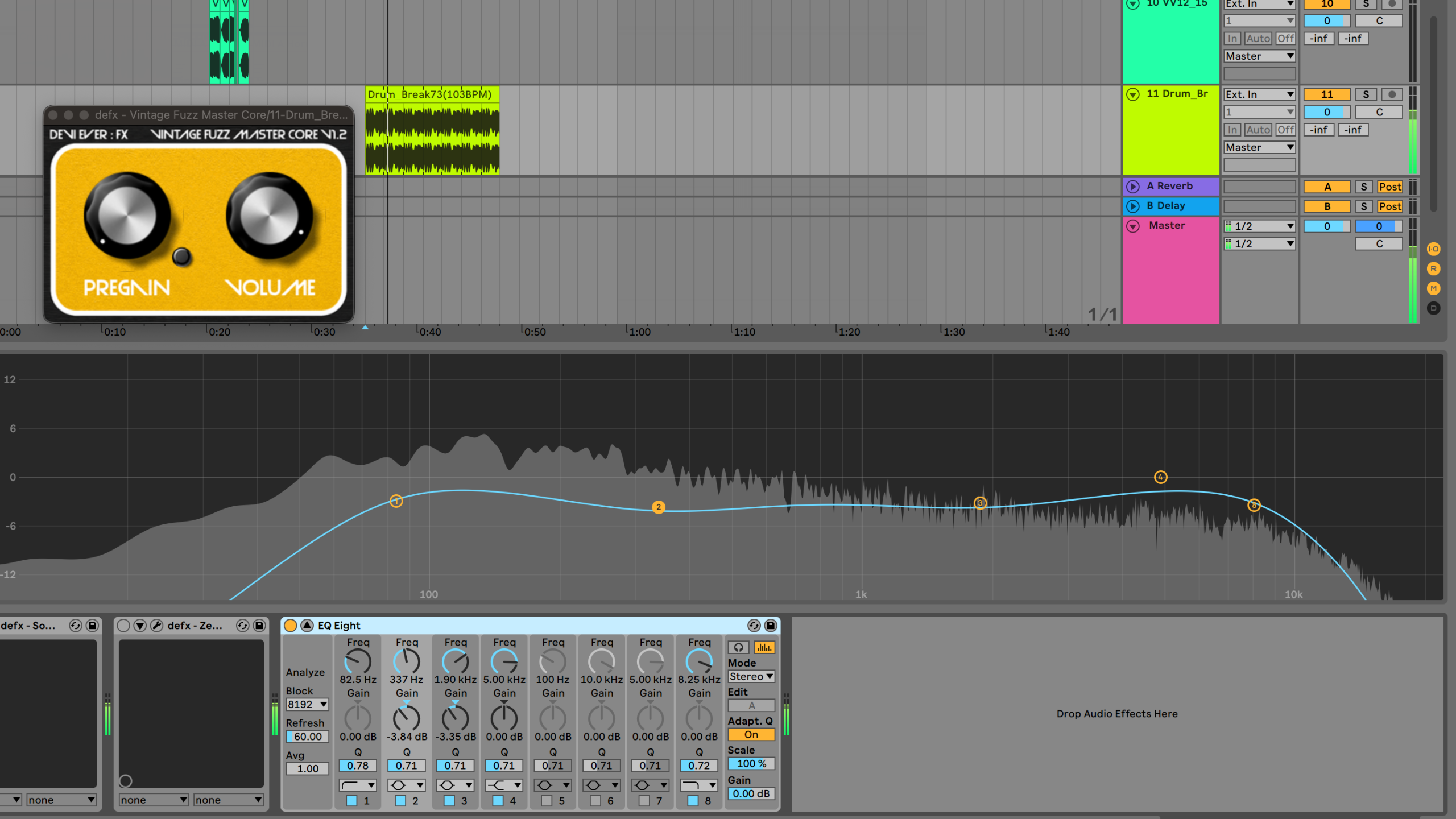Show In/Out section via I-O button
1456x819 pixels.
click(x=1433, y=249)
